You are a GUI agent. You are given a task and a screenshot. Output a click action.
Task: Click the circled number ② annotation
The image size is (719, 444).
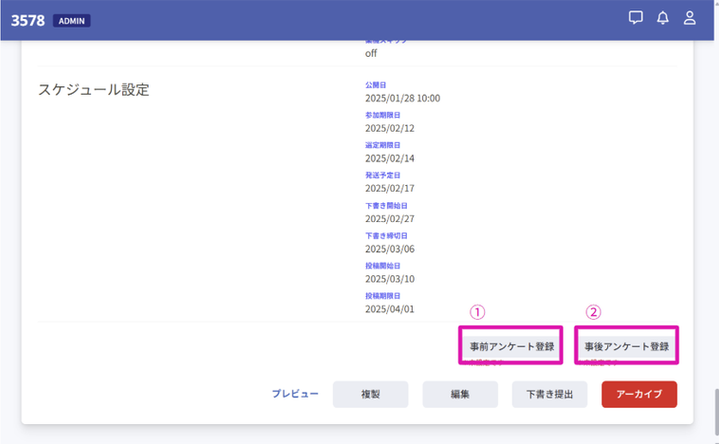click(593, 312)
